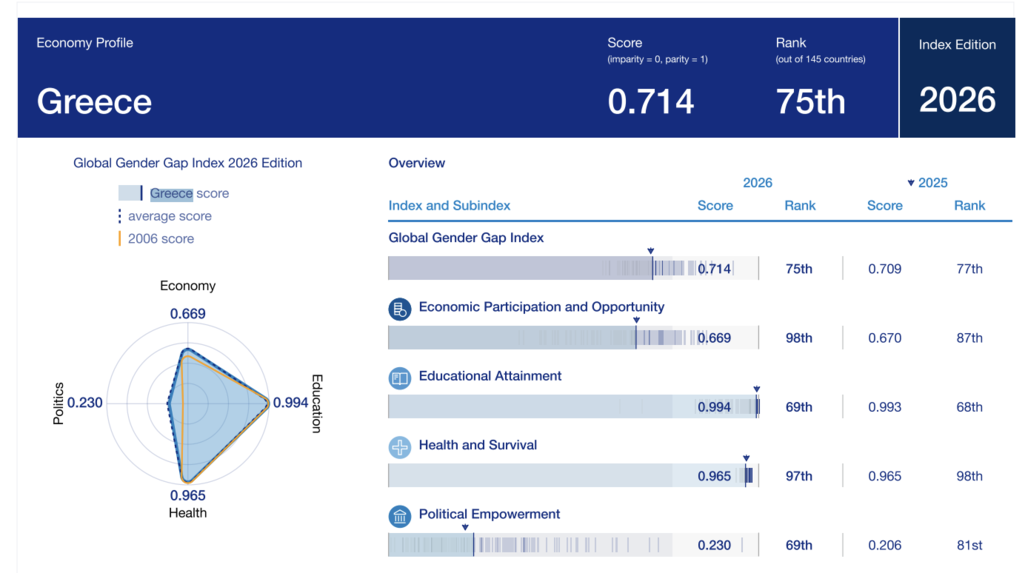The image size is (1024, 573).
Task: Click the Overview heading
Action: [x=417, y=163]
